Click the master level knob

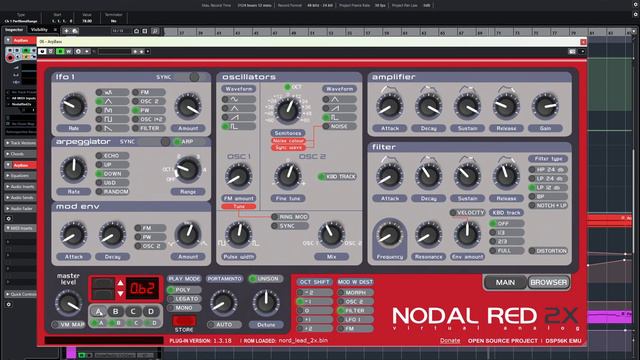pos(68,303)
